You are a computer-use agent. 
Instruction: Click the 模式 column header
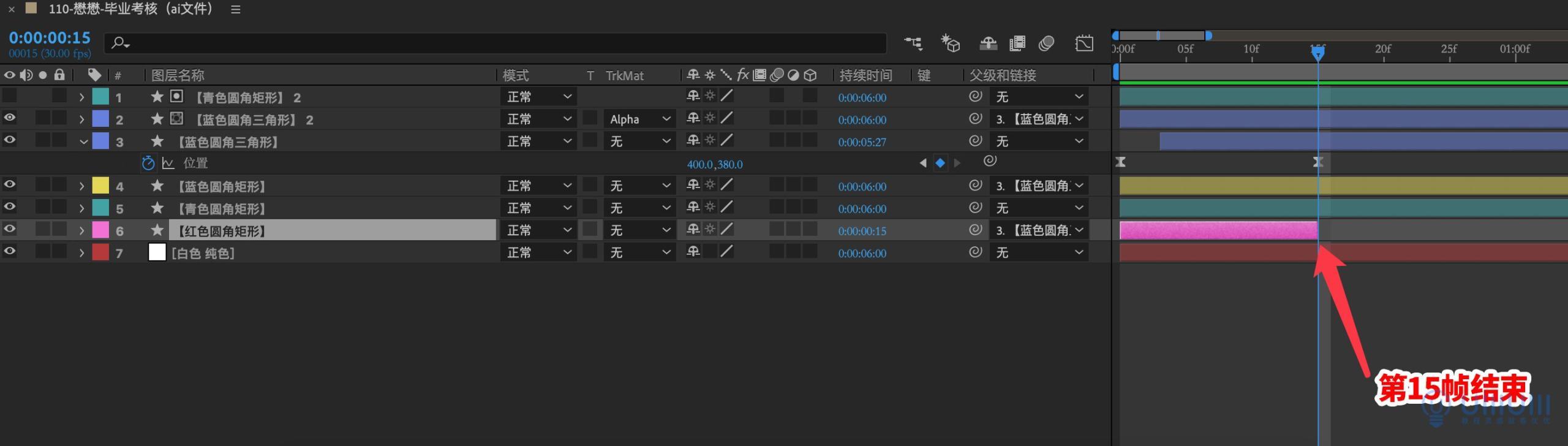516,75
